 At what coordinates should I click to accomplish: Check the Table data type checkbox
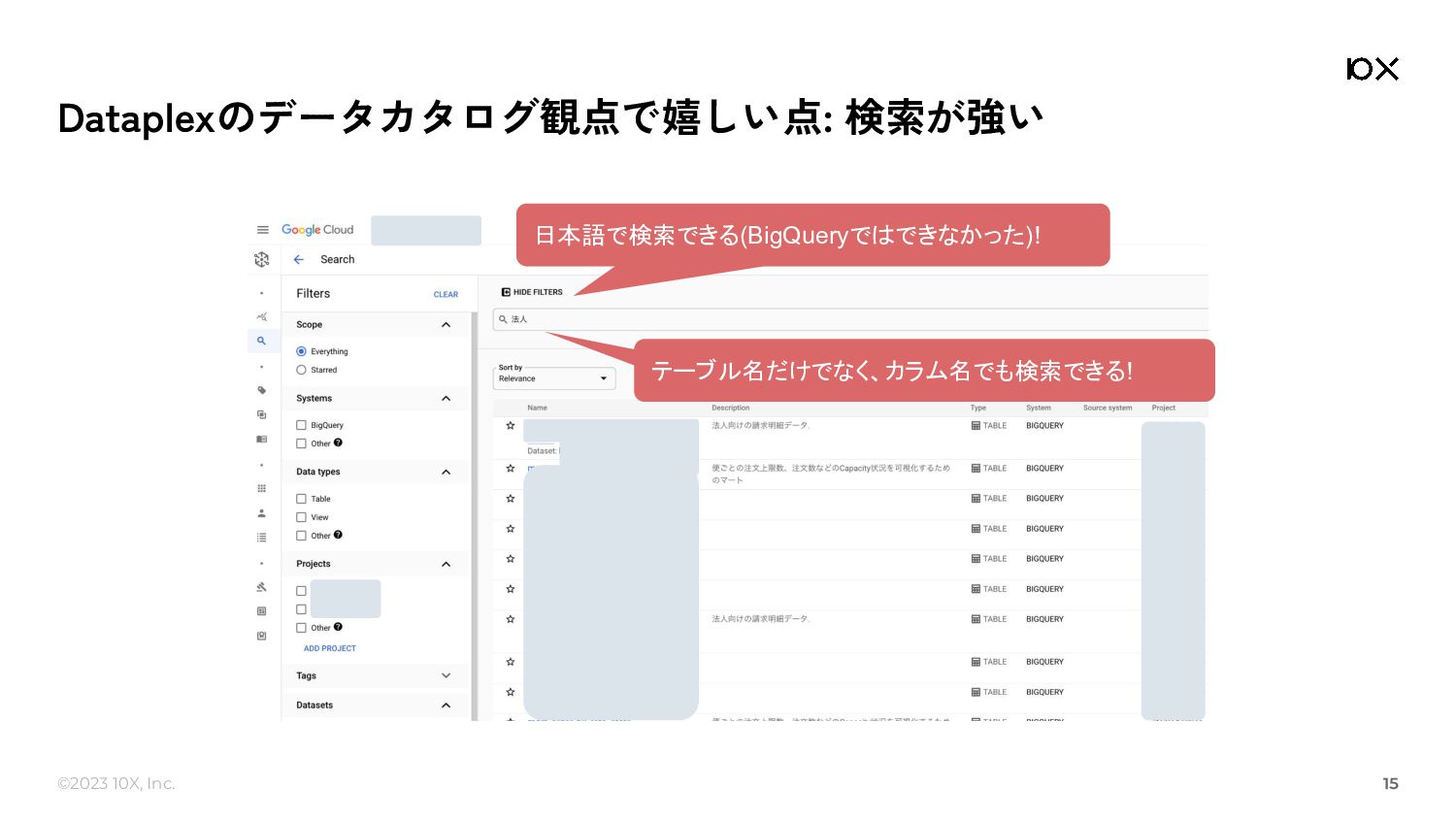tap(301, 499)
